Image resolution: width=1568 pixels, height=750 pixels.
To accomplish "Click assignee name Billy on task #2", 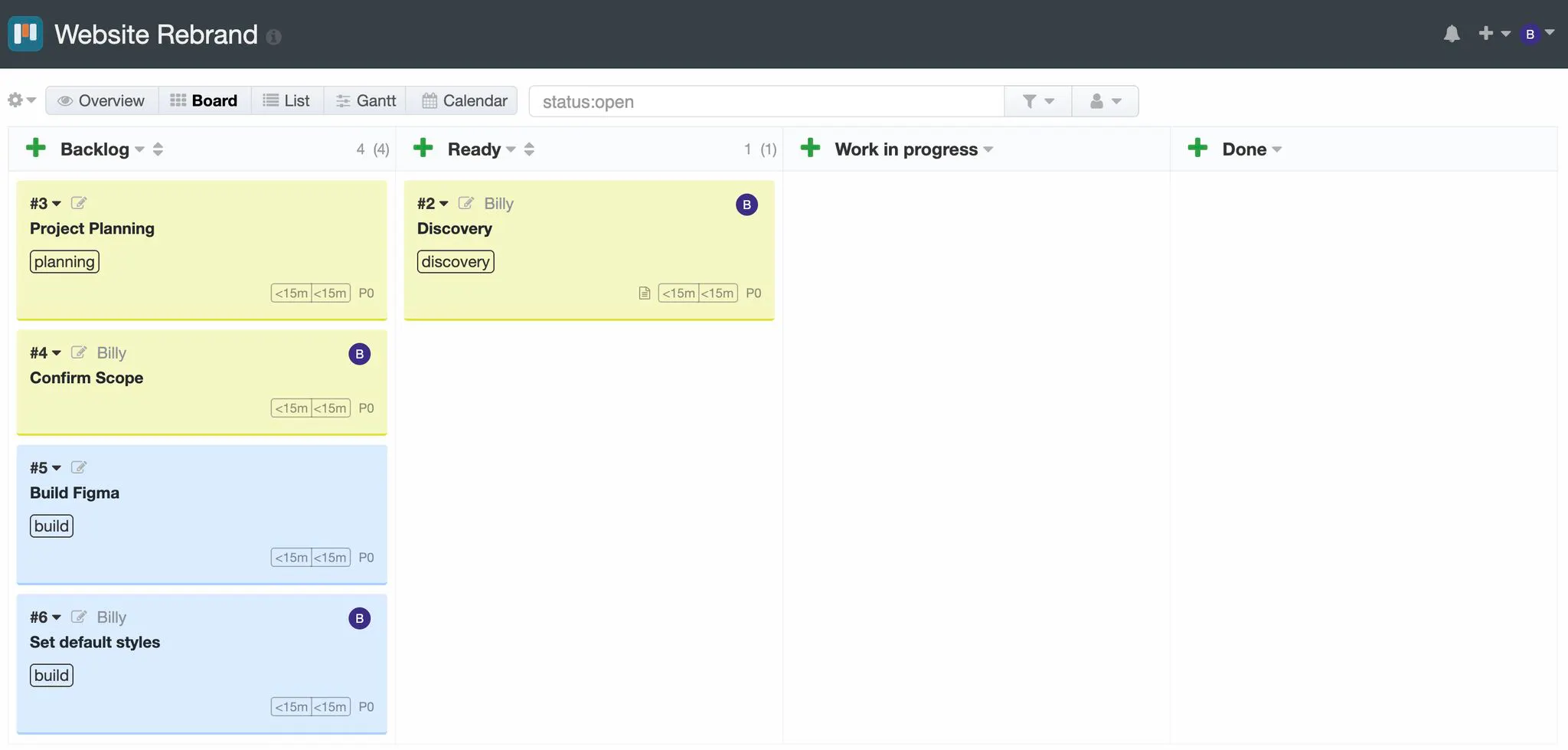I will coord(498,203).
